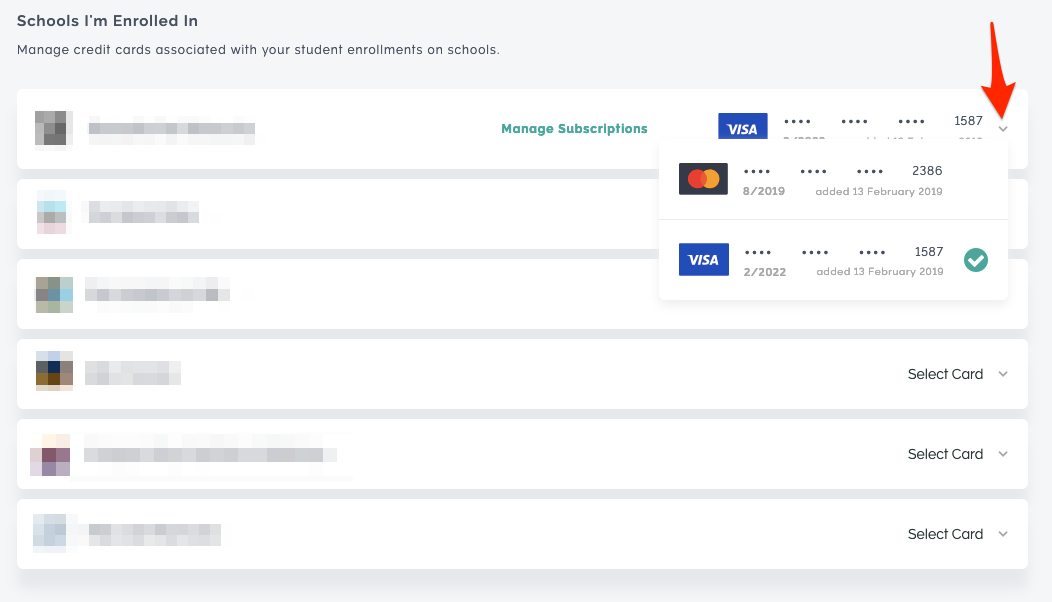The width and height of the screenshot is (1052, 602).
Task: Click the Mastercard logo icon
Action: pyautogui.click(x=703, y=179)
